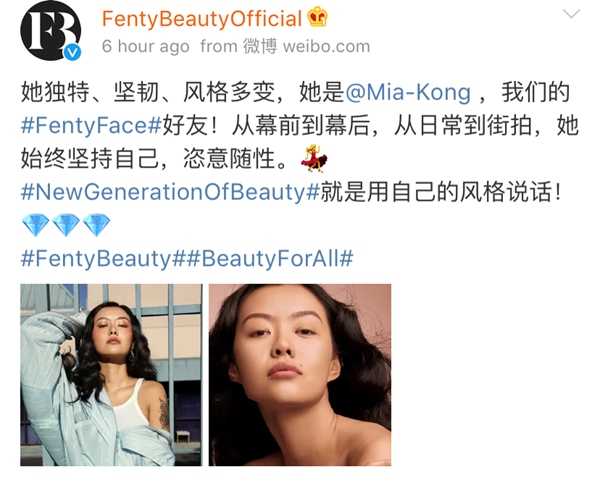Open the #FentyFace# hashtag
600x480 pixels.
point(91,126)
